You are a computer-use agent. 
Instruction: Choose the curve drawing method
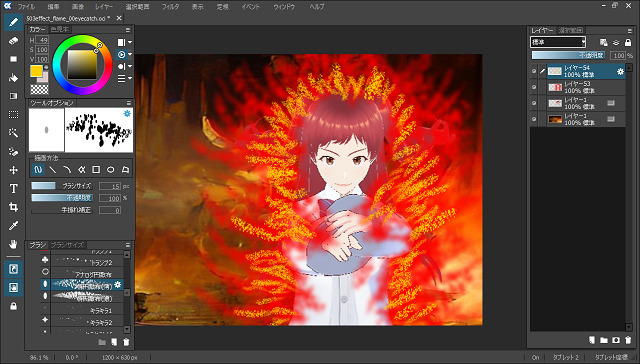(x=67, y=169)
